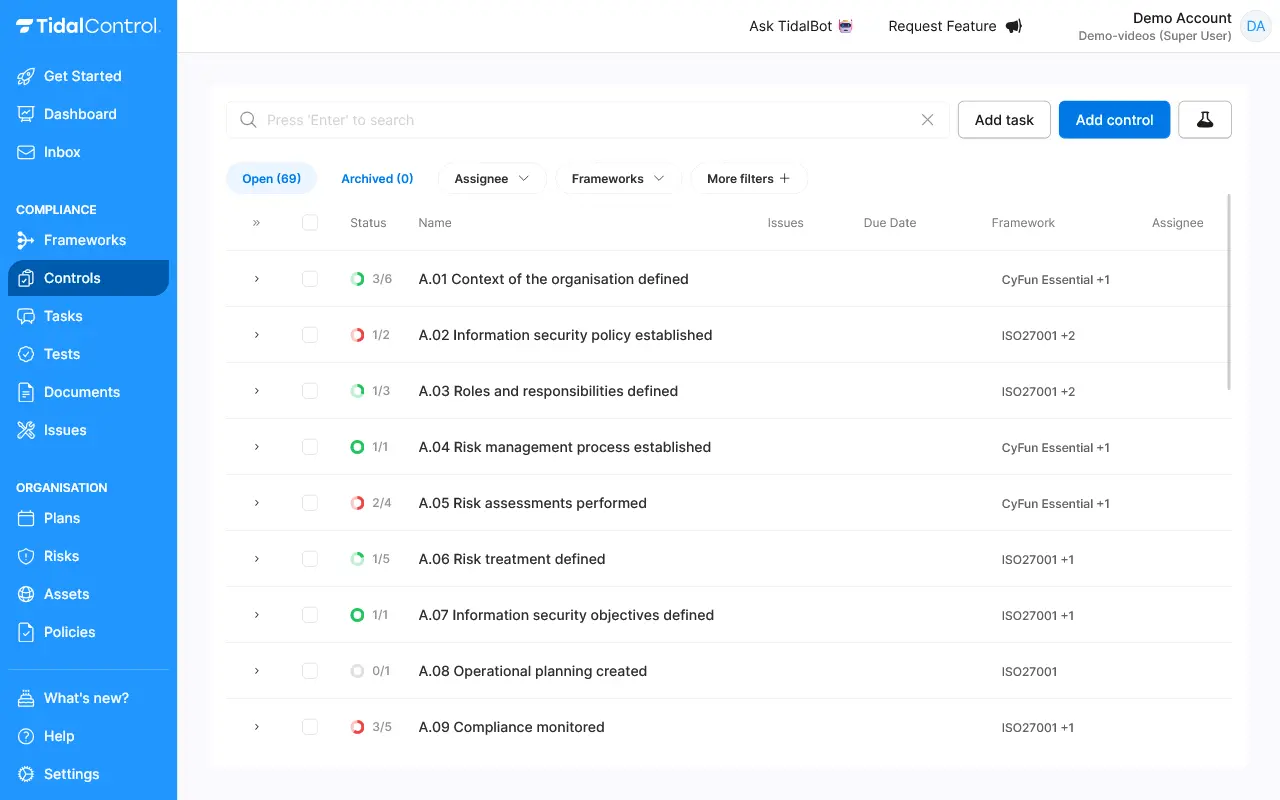Open the Frameworks sidebar icon
1280x800 pixels.
(x=26, y=240)
